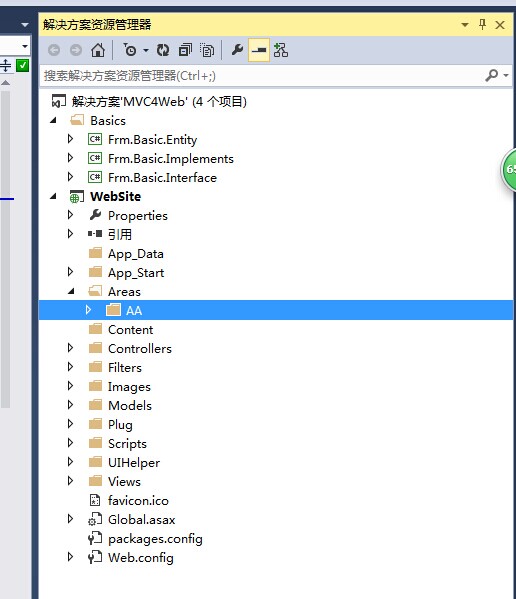This screenshot has height=599, width=516.
Task: Click the green checkbox icon at left edge
Action: [x=23, y=66]
